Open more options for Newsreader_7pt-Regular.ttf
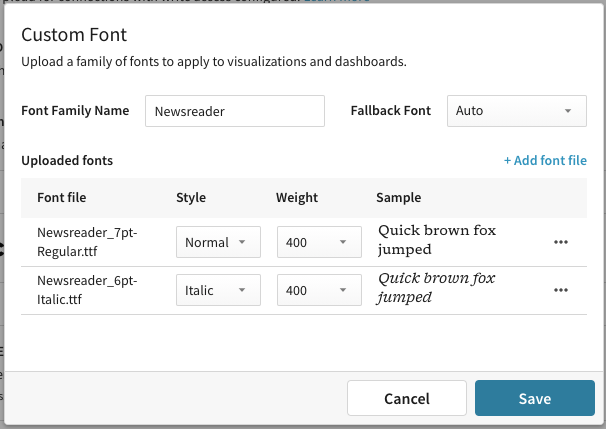The image size is (606, 429). pyautogui.click(x=560, y=242)
